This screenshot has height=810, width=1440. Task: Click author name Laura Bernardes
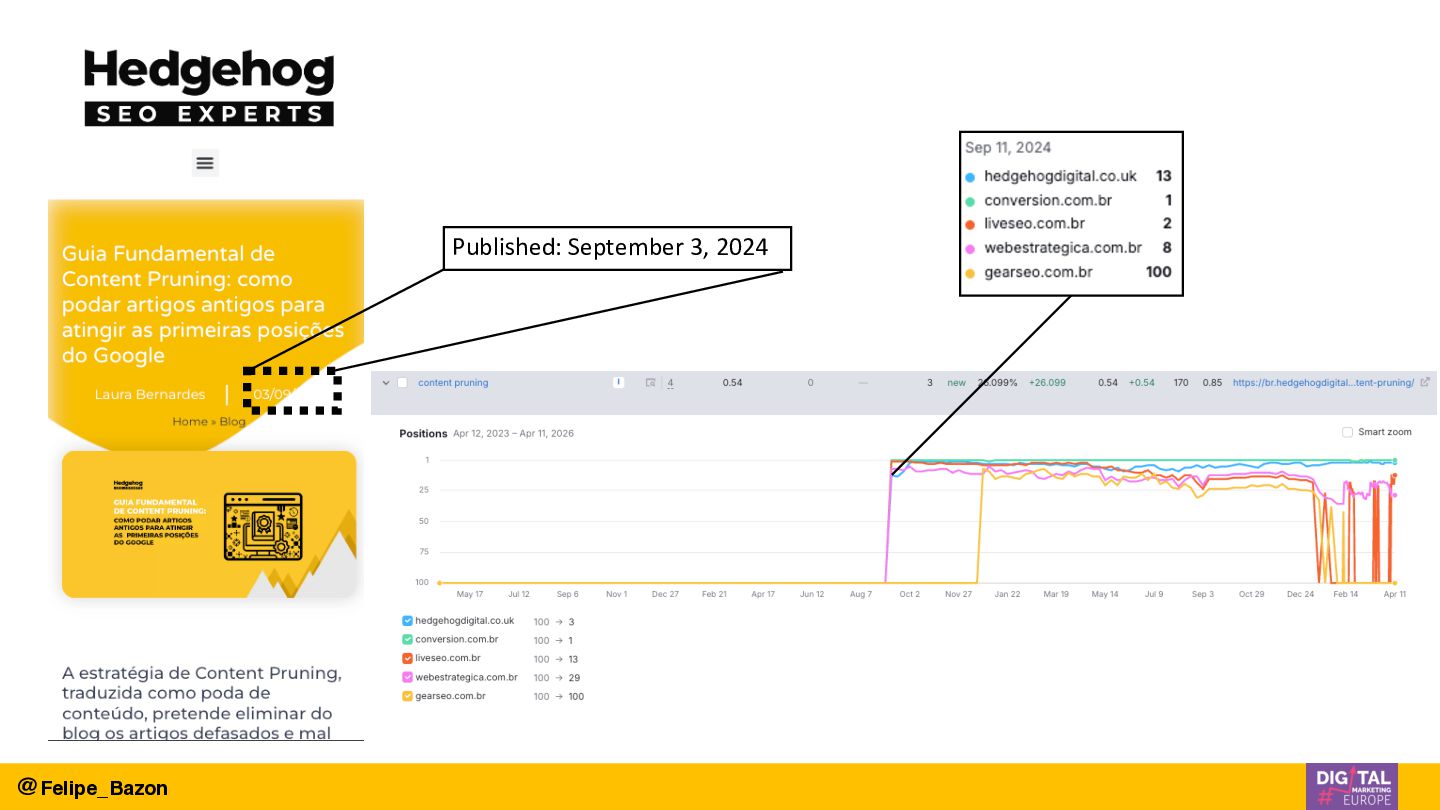point(150,394)
